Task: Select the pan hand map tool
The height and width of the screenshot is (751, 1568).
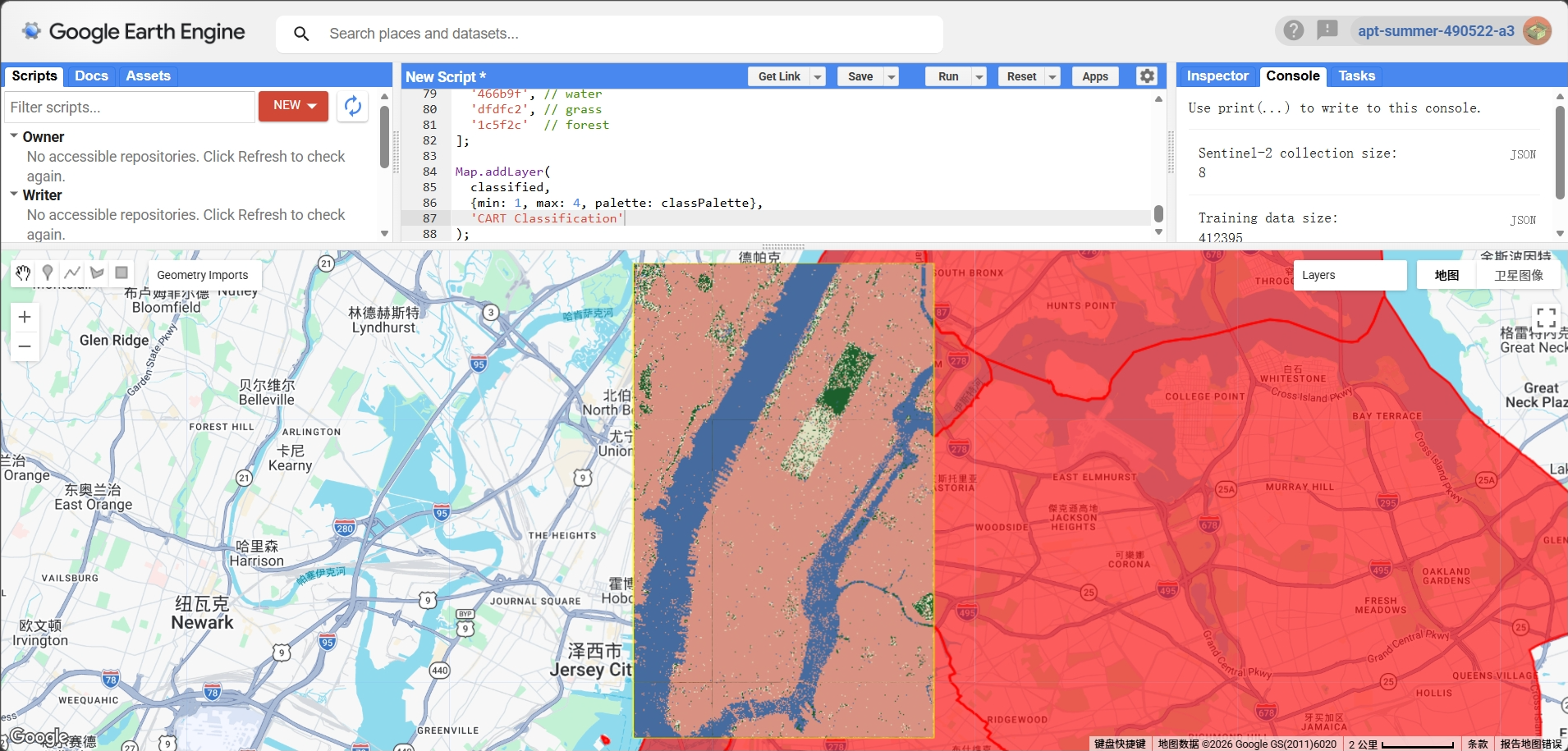Action: tap(23, 272)
